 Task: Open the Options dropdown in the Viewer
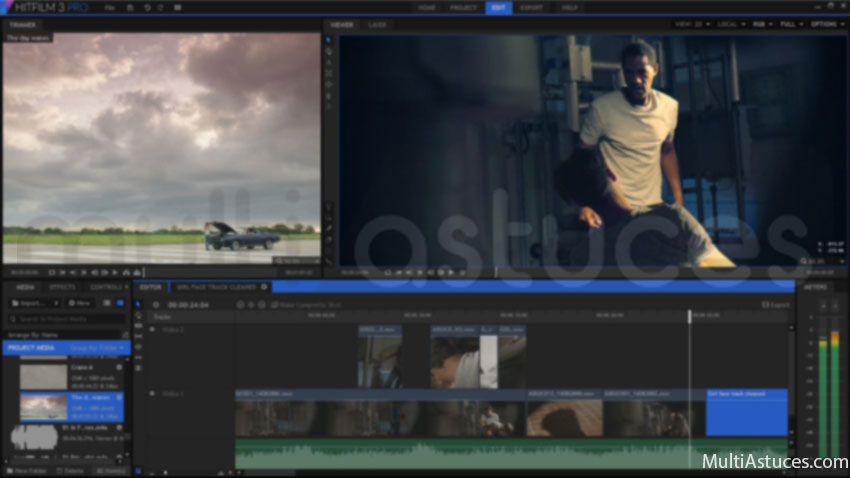[825, 24]
